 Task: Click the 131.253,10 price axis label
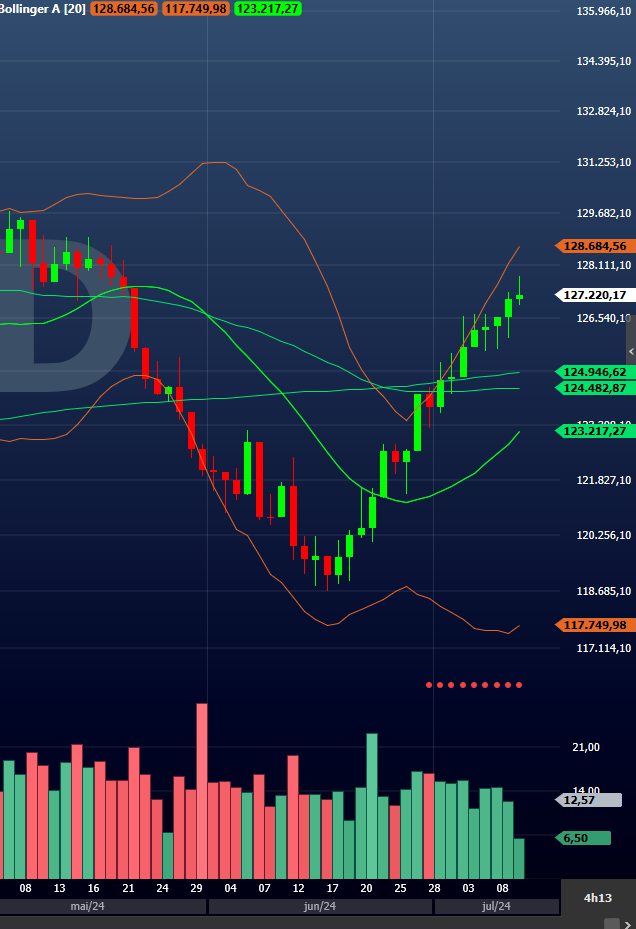pos(603,162)
